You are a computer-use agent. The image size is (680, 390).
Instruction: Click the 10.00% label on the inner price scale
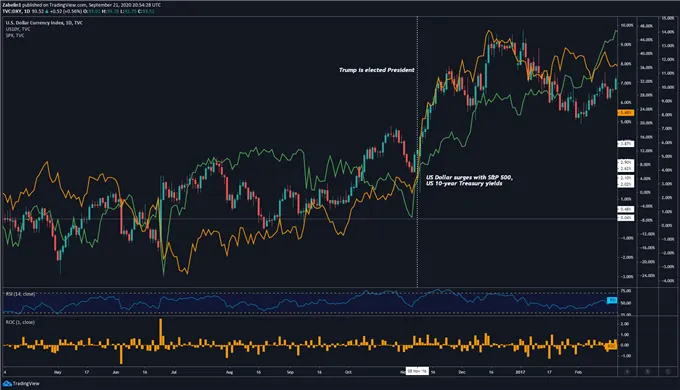(627, 26)
